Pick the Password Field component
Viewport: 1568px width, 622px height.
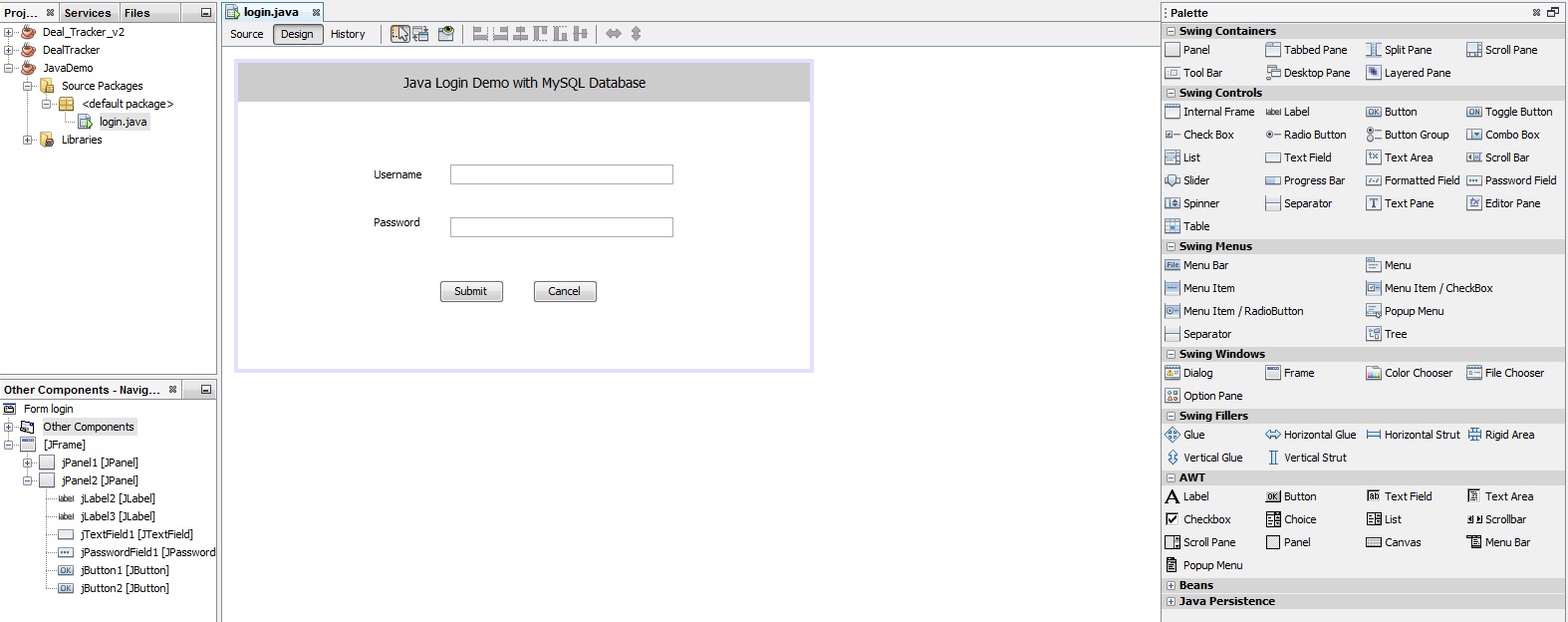tap(1511, 180)
